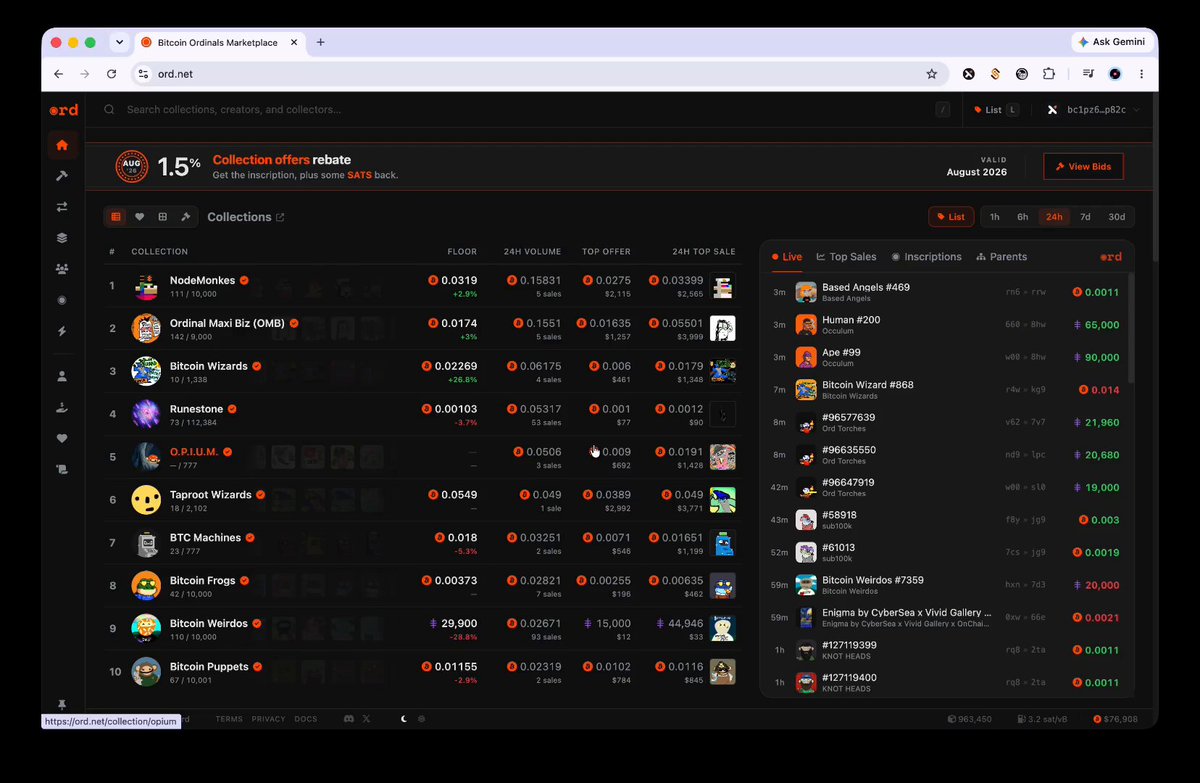Switch to table list view icon
Image resolution: width=1200 pixels, height=783 pixels.
click(116, 217)
